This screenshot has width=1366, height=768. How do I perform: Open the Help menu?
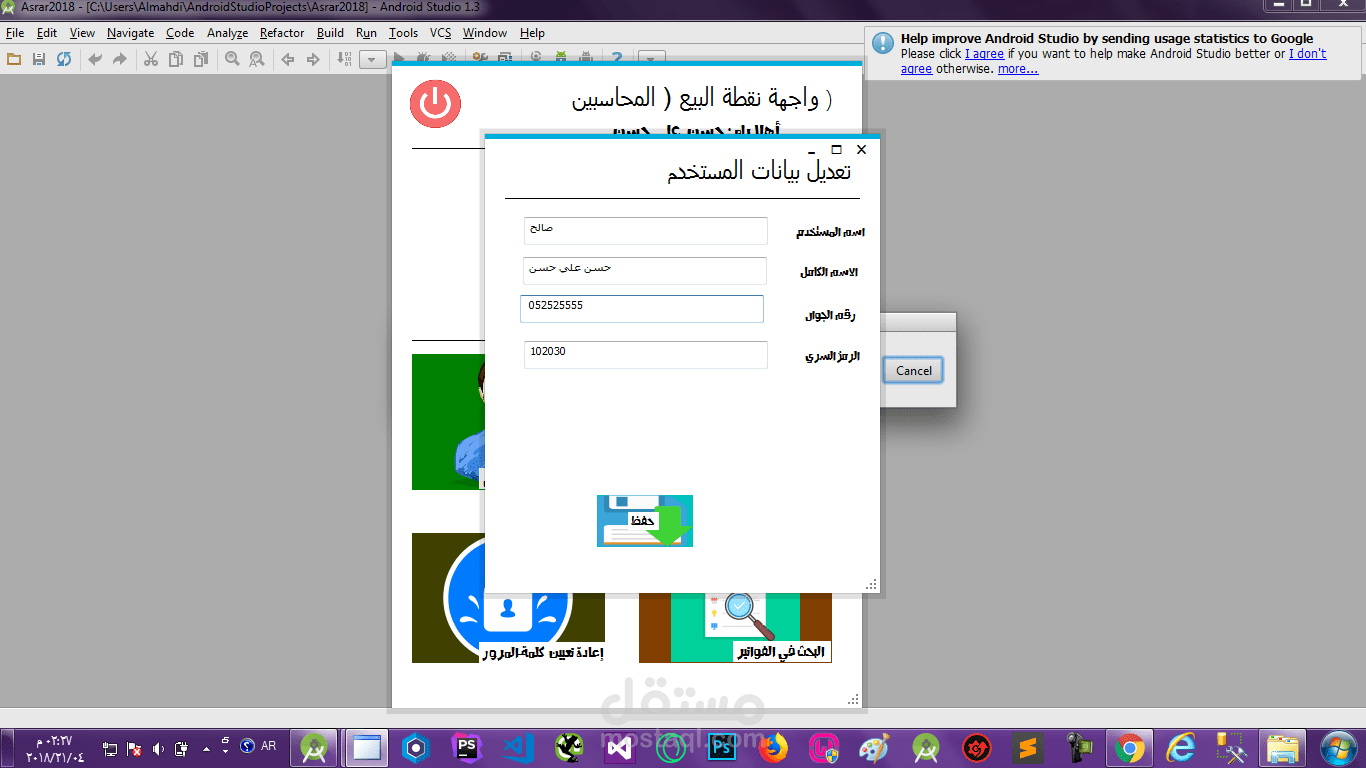click(x=532, y=33)
